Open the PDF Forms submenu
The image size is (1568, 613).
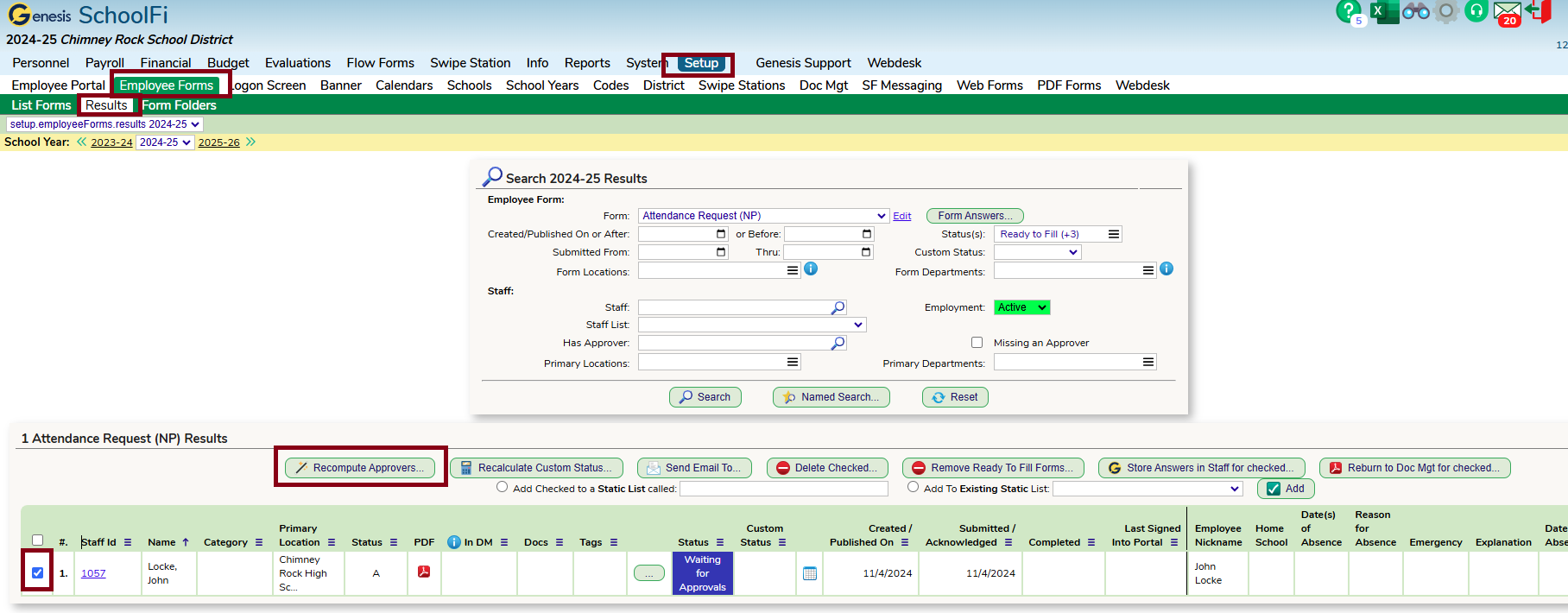coord(1069,85)
